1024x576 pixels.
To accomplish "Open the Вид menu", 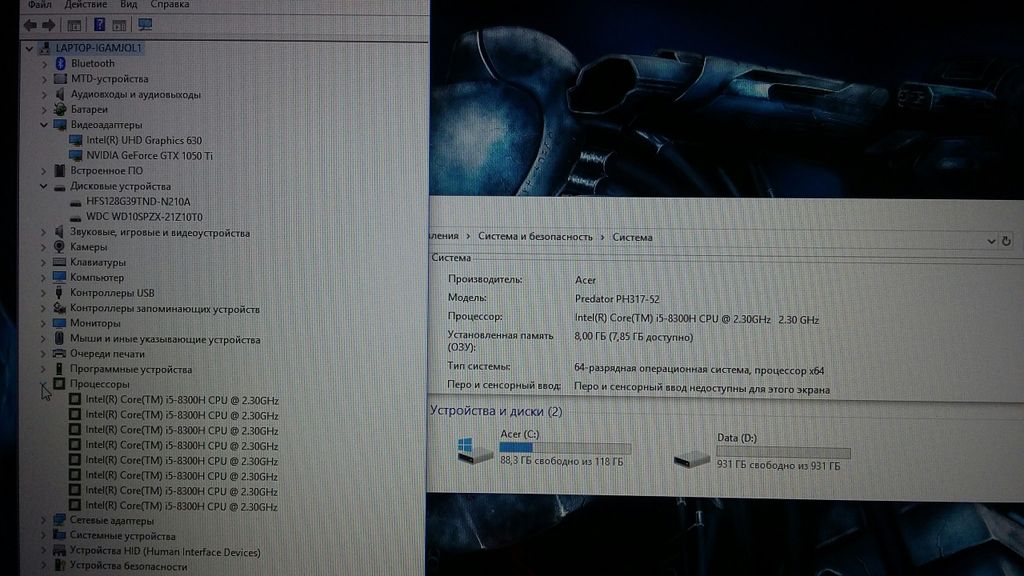I will 129,5.
